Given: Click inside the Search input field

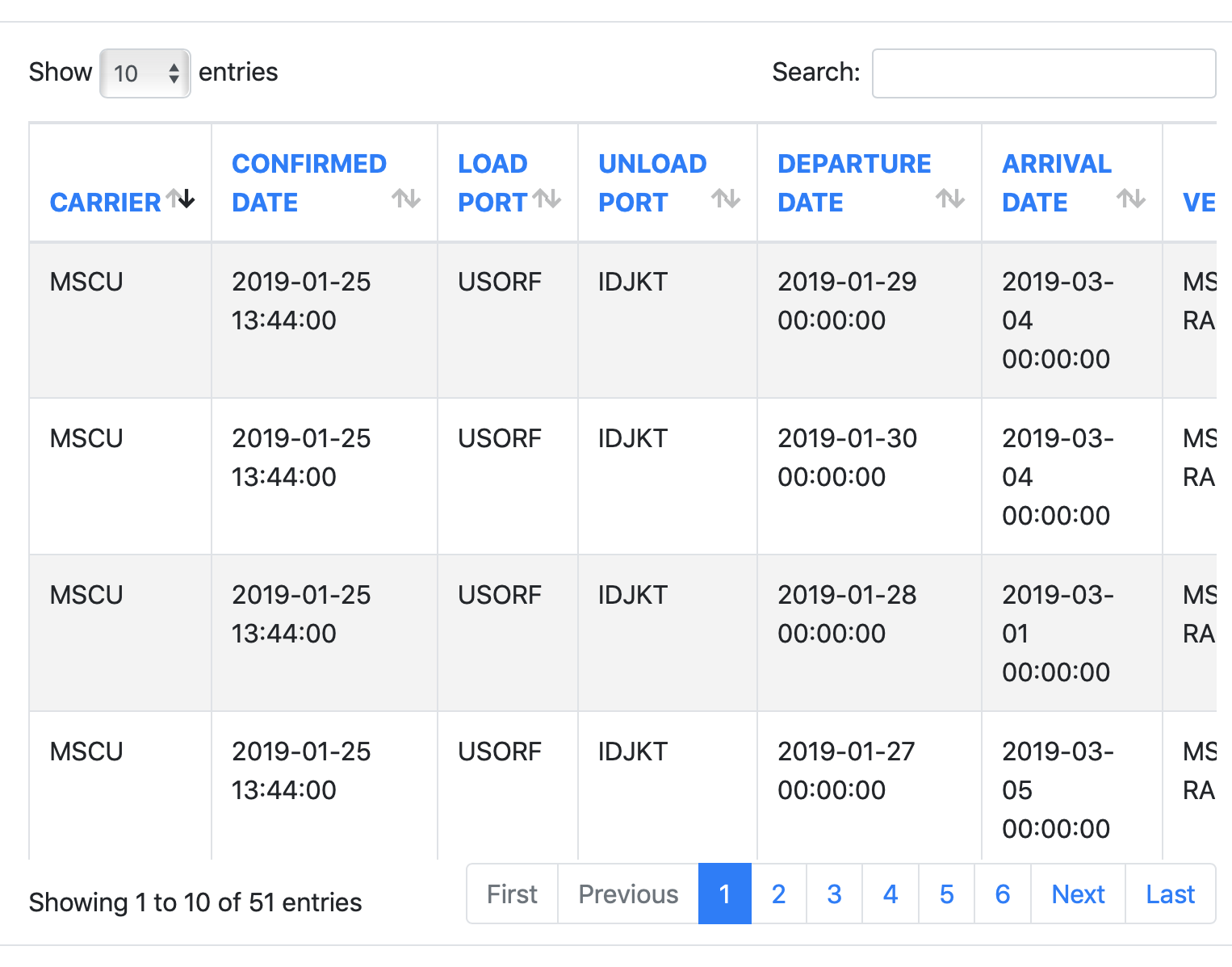Looking at the screenshot, I should tap(1043, 73).
